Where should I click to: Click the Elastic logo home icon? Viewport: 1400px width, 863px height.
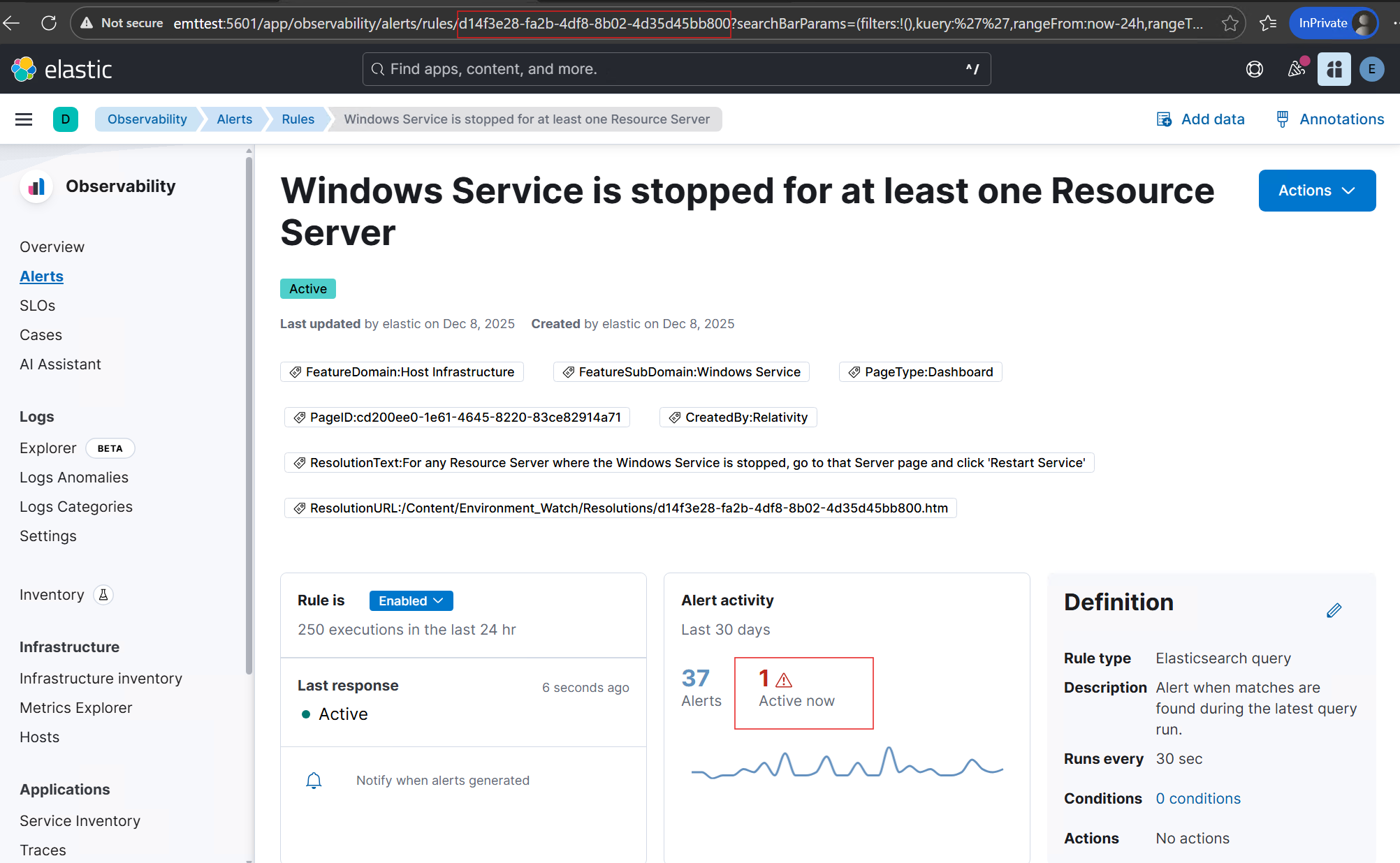pos(24,69)
